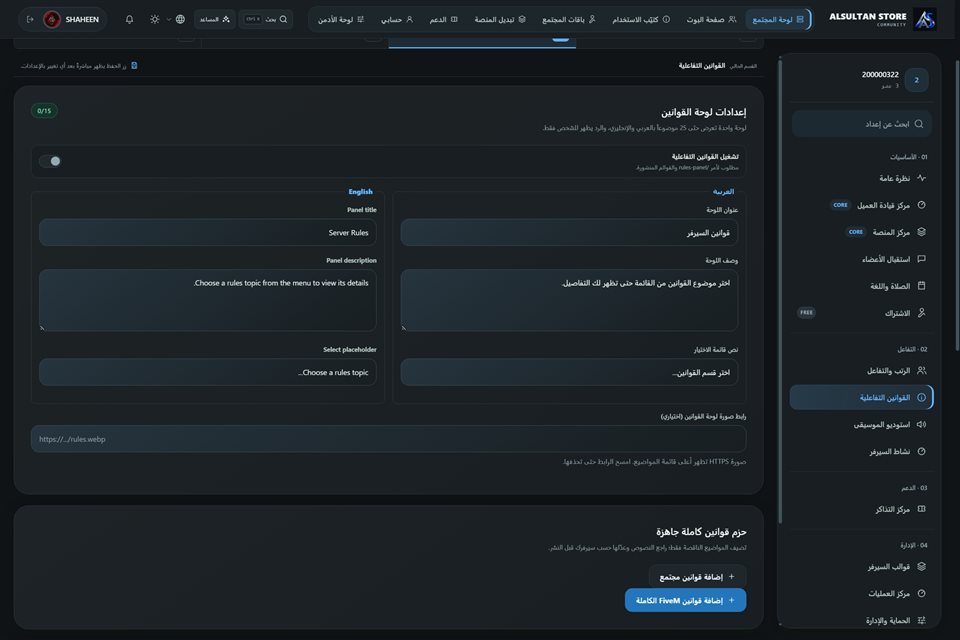
Task: Enable the تشغيل القوانين التفاعلية switch
Action: (x=50, y=161)
